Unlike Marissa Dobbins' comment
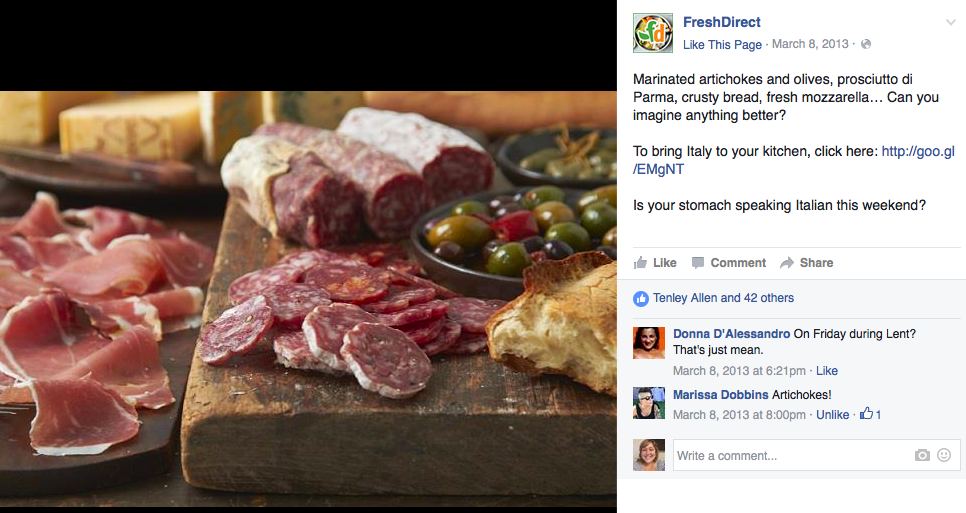 [832, 415]
